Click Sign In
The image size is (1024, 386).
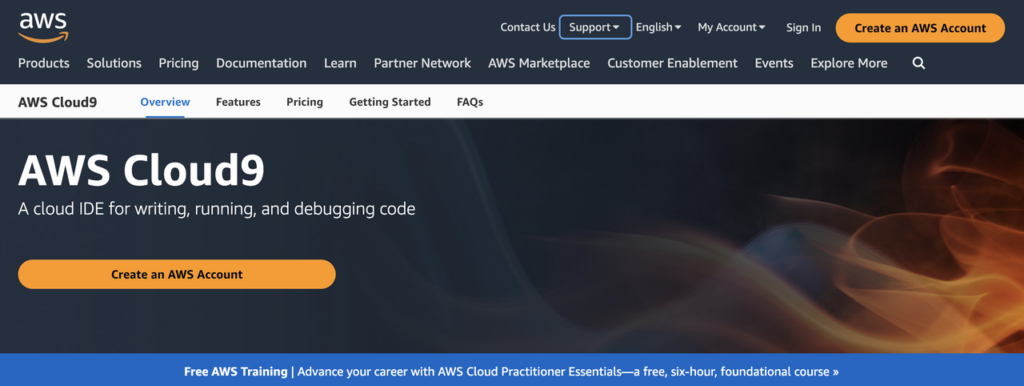coord(803,27)
